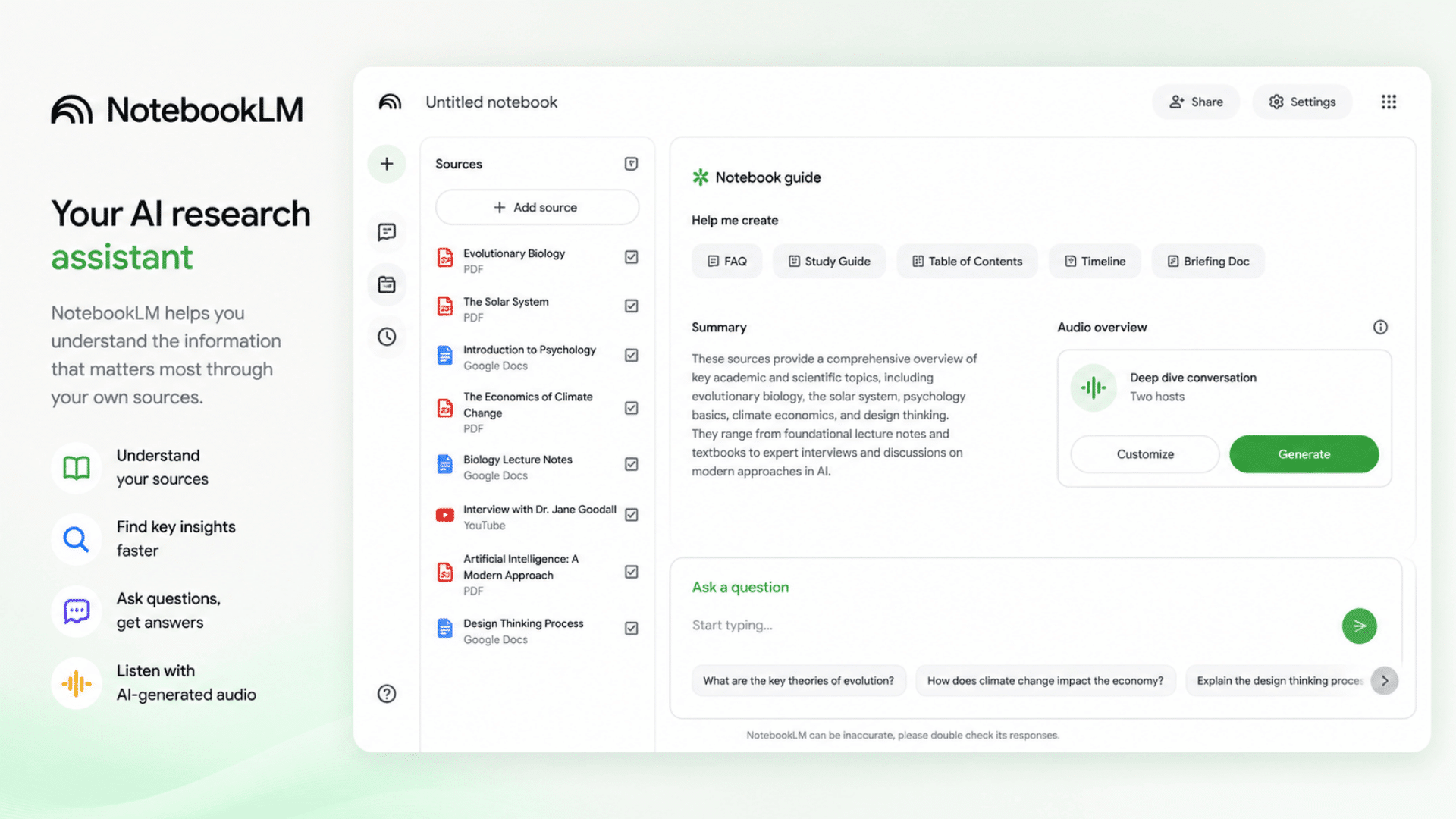Click the Understand your sources book icon

(77, 468)
